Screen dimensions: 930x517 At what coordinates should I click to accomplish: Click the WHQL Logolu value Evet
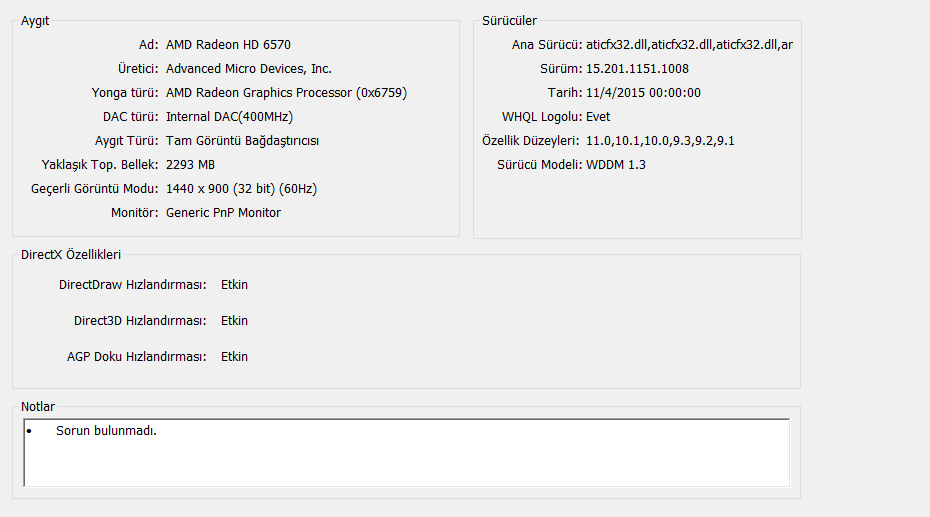(598, 117)
